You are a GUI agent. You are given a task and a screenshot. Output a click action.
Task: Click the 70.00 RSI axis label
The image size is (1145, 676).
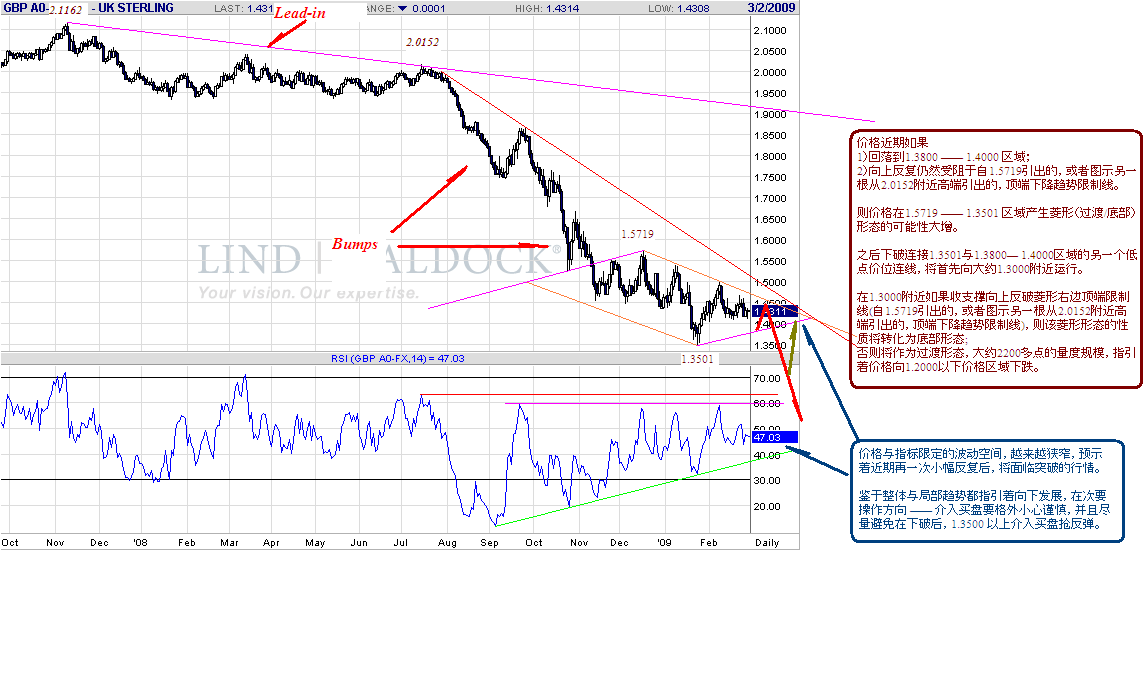767,379
